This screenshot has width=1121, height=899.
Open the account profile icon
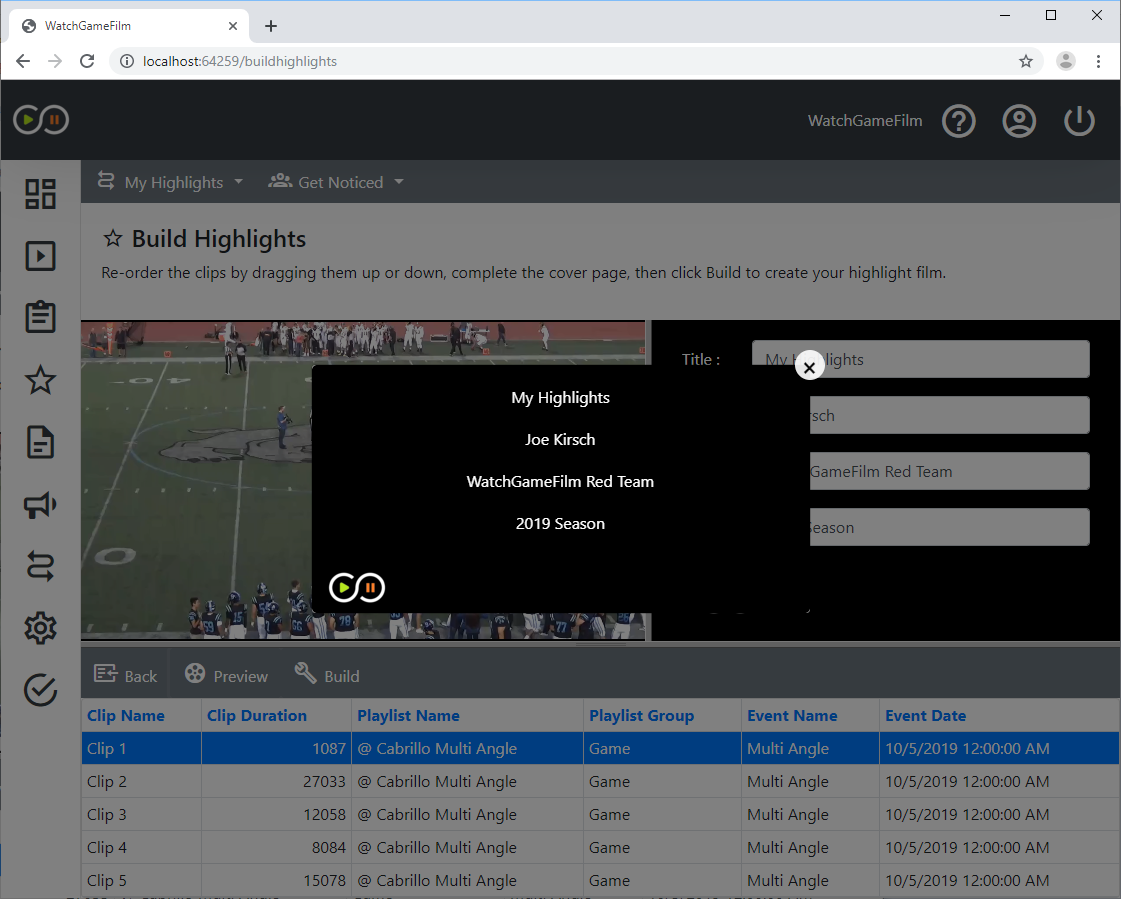[x=1019, y=120]
